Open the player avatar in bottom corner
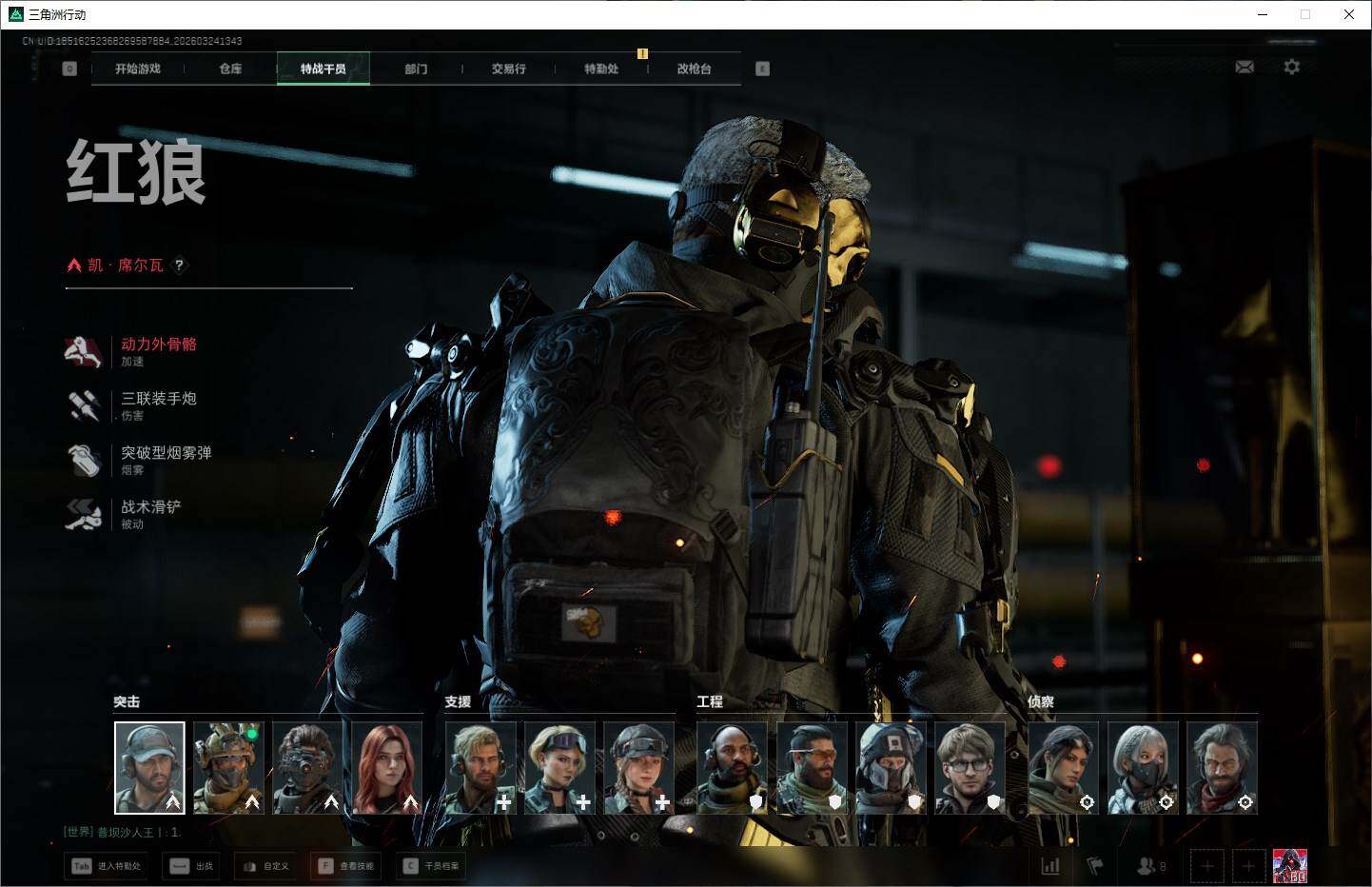The image size is (1372, 887). (x=1290, y=866)
